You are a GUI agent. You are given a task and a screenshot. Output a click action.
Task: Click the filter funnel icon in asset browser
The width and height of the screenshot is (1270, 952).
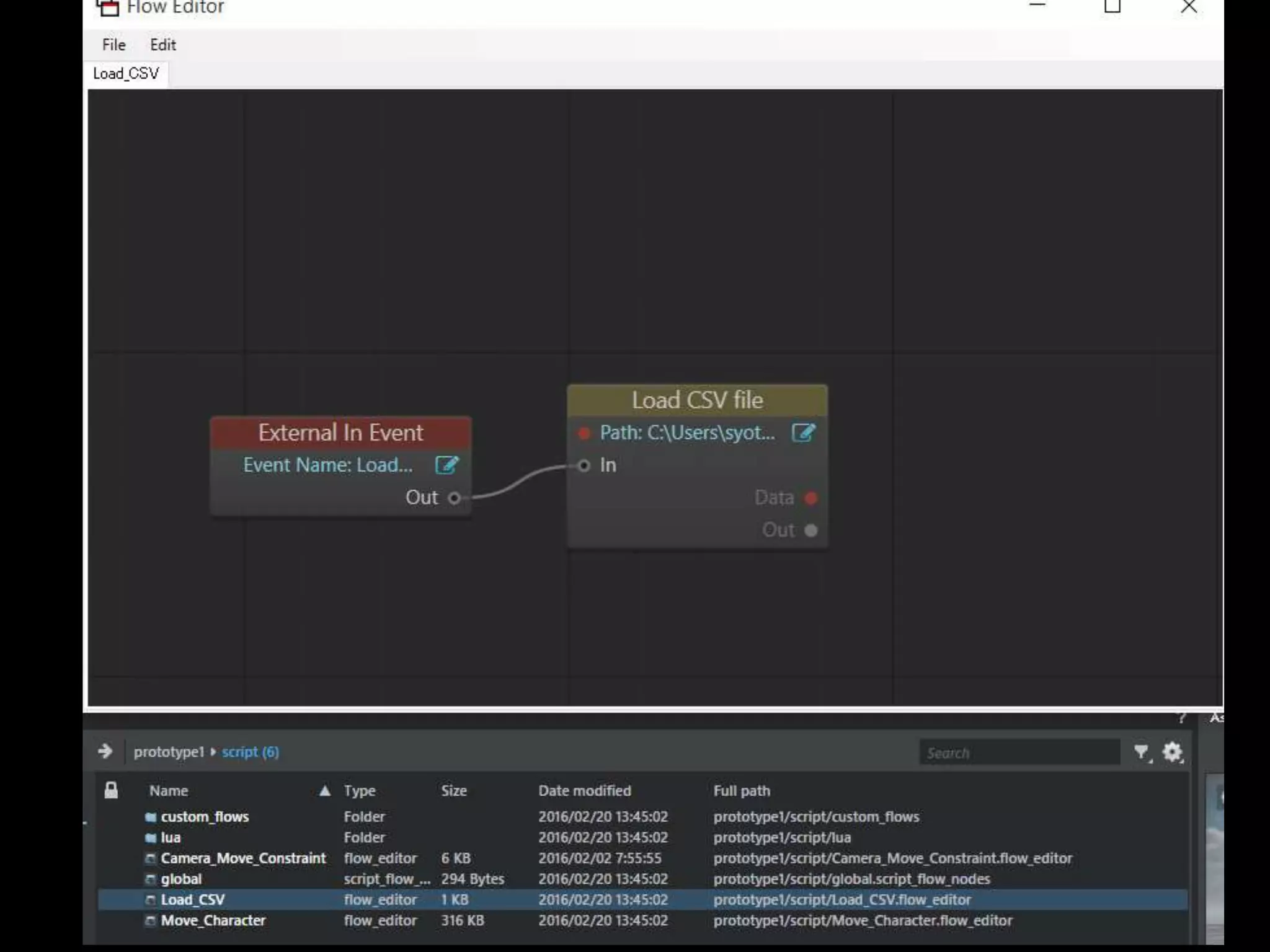tap(1141, 752)
